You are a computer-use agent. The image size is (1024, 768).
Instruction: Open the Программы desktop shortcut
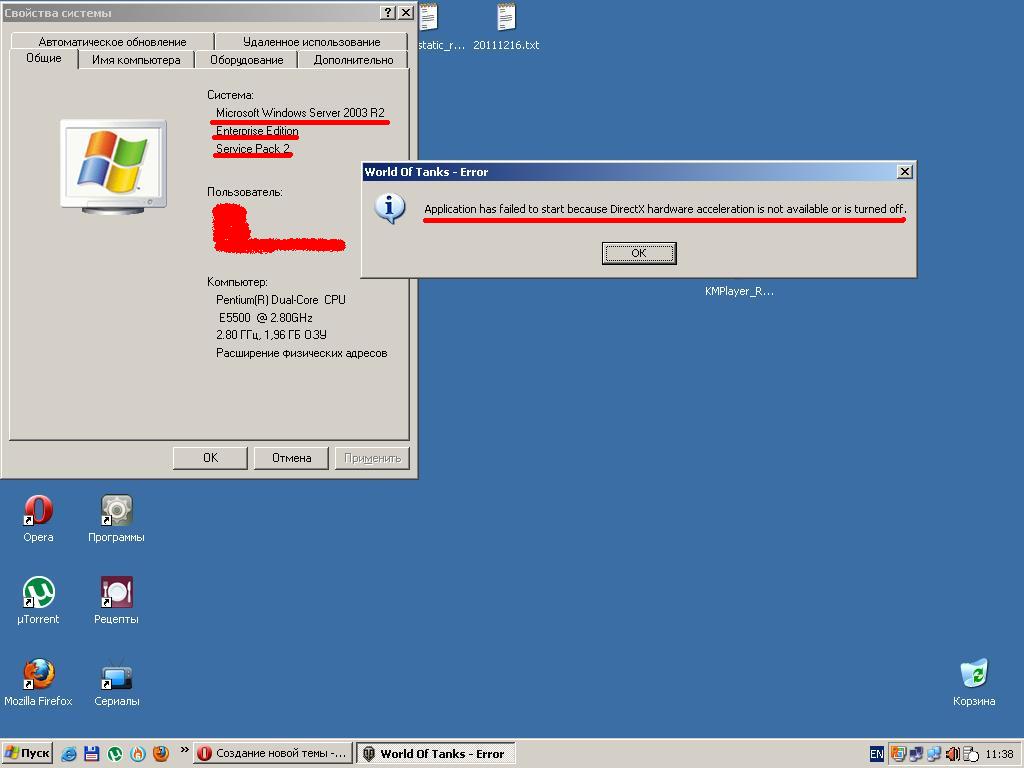click(x=116, y=519)
